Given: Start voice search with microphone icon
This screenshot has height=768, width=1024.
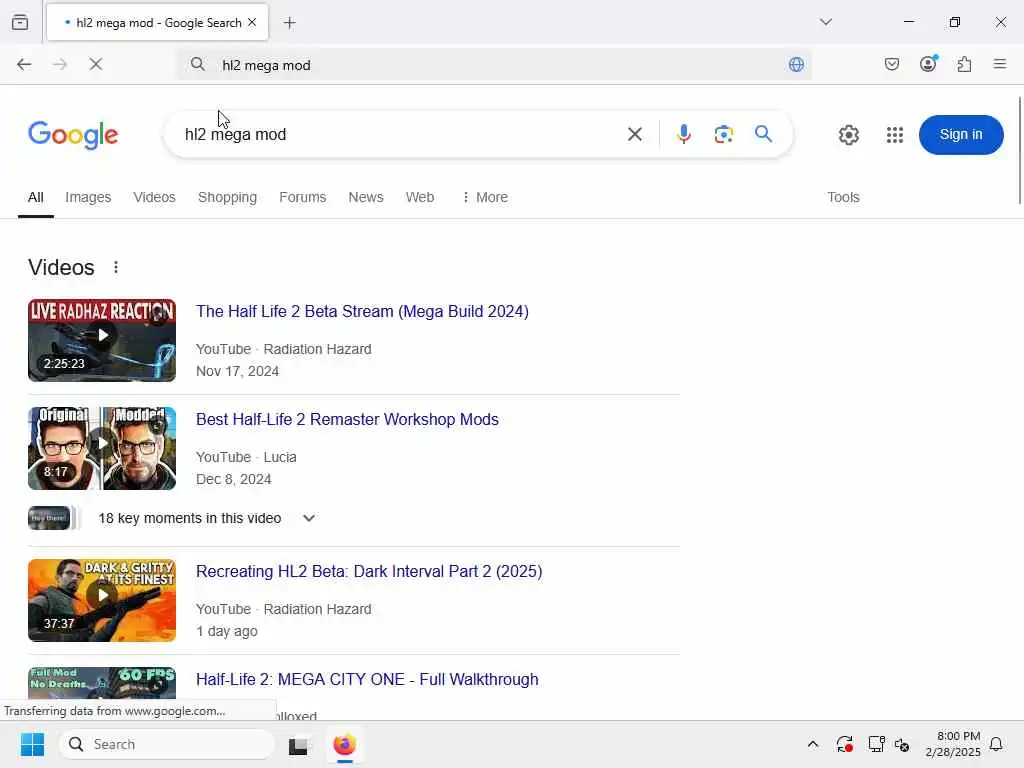Looking at the screenshot, I should click(683, 135).
